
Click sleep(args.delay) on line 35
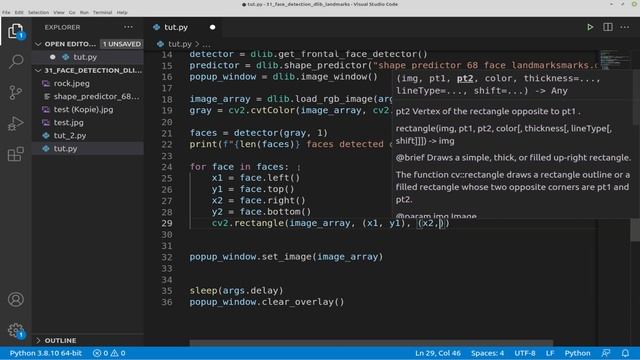[x=236, y=291]
